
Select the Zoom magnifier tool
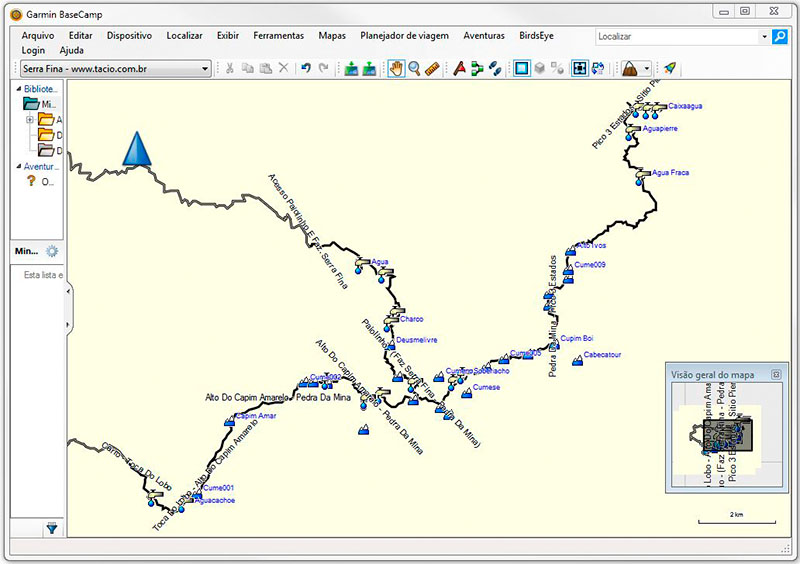tap(414, 68)
